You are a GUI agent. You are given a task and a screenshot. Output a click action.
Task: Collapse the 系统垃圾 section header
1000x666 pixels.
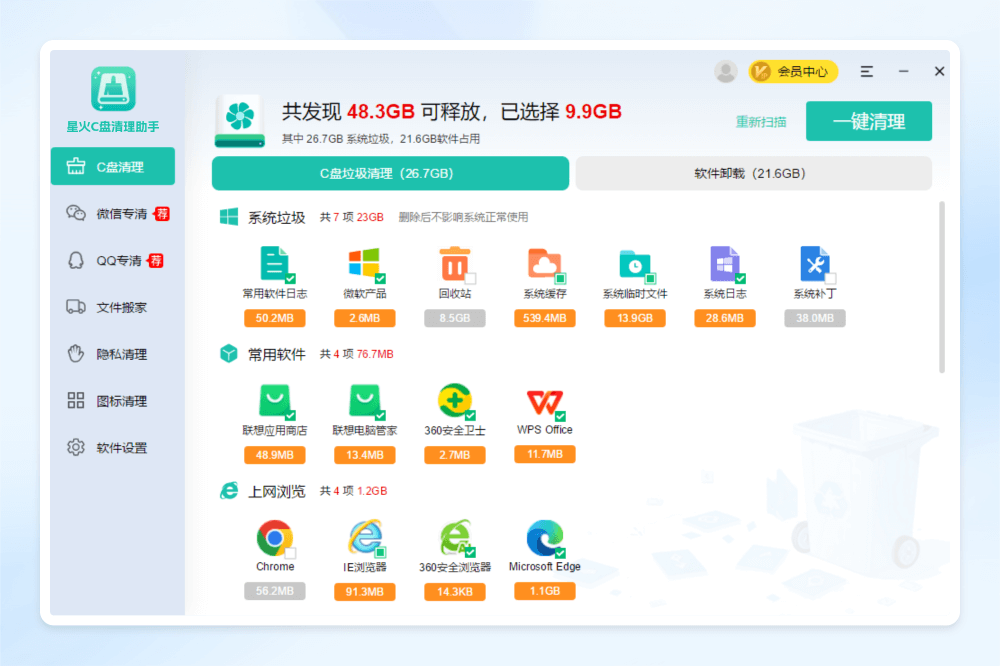pyautogui.click(x=276, y=217)
